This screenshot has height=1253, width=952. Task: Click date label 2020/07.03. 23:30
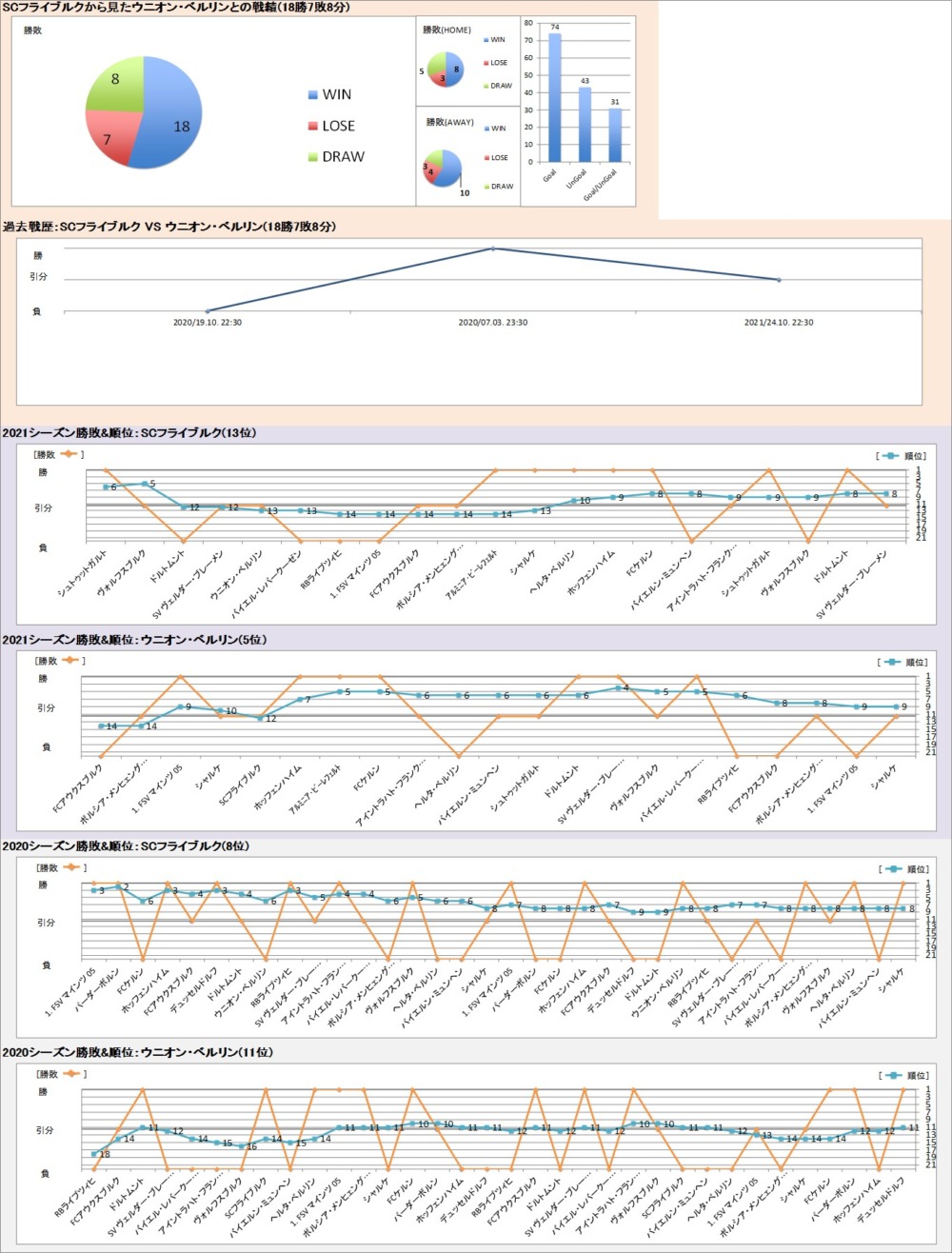[493, 323]
